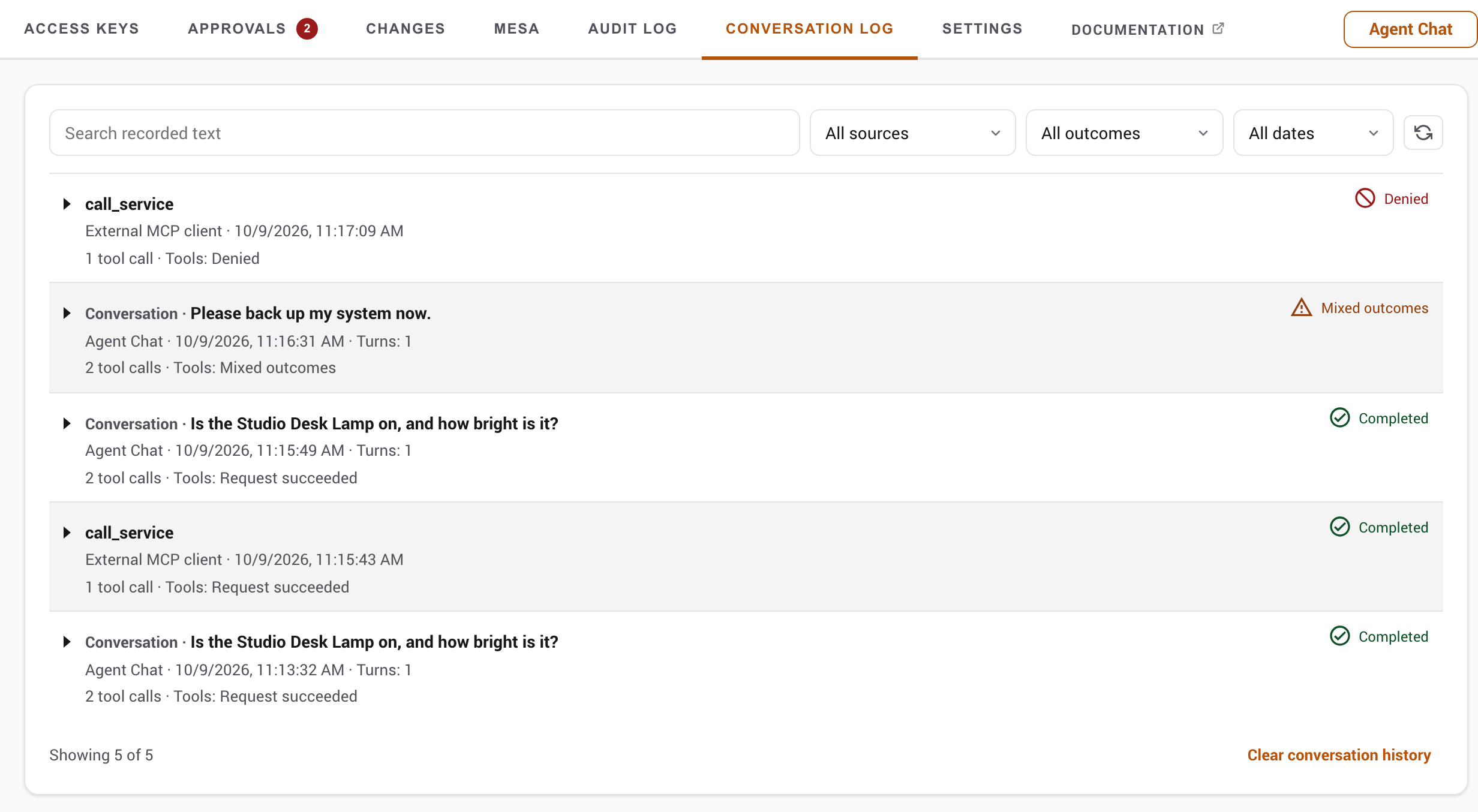Expand the completed call_service entry at 11:15:43
This screenshot has height=812, width=1478.
[67, 533]
